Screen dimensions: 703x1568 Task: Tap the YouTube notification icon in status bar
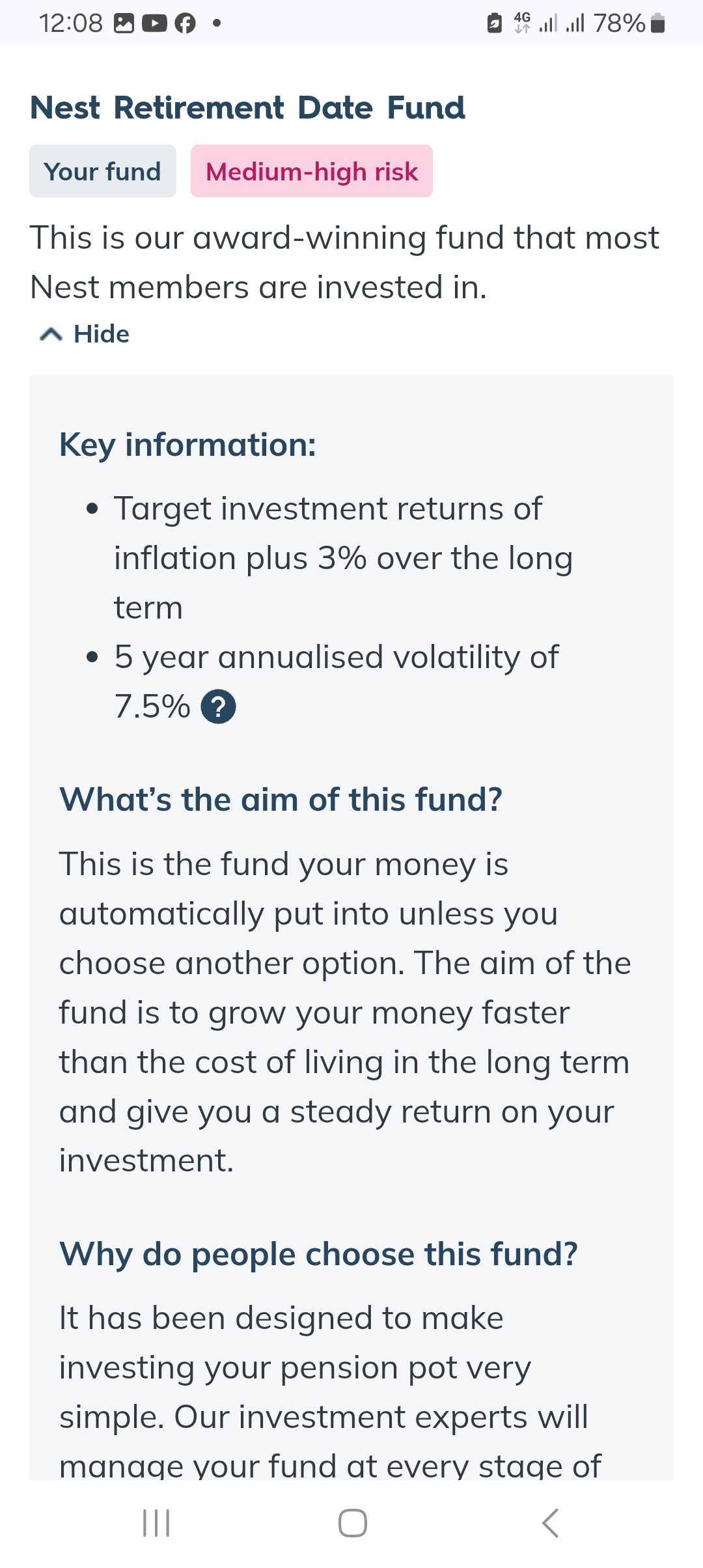tap(154, 23)
